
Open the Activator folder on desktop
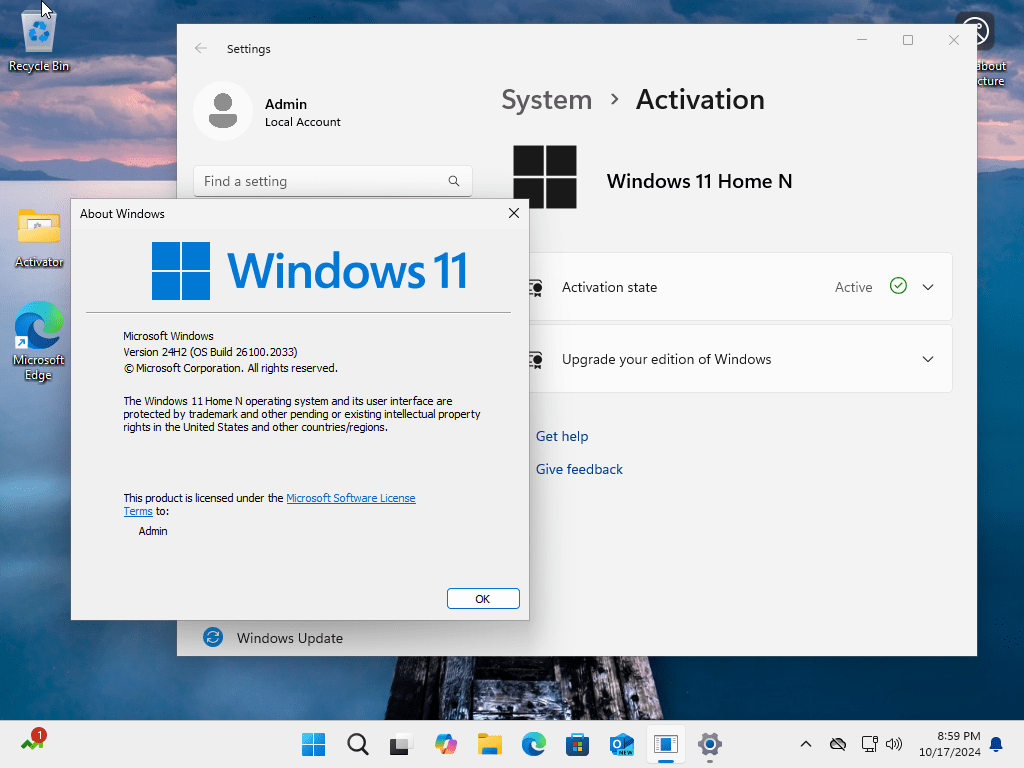tap(39, 238)
